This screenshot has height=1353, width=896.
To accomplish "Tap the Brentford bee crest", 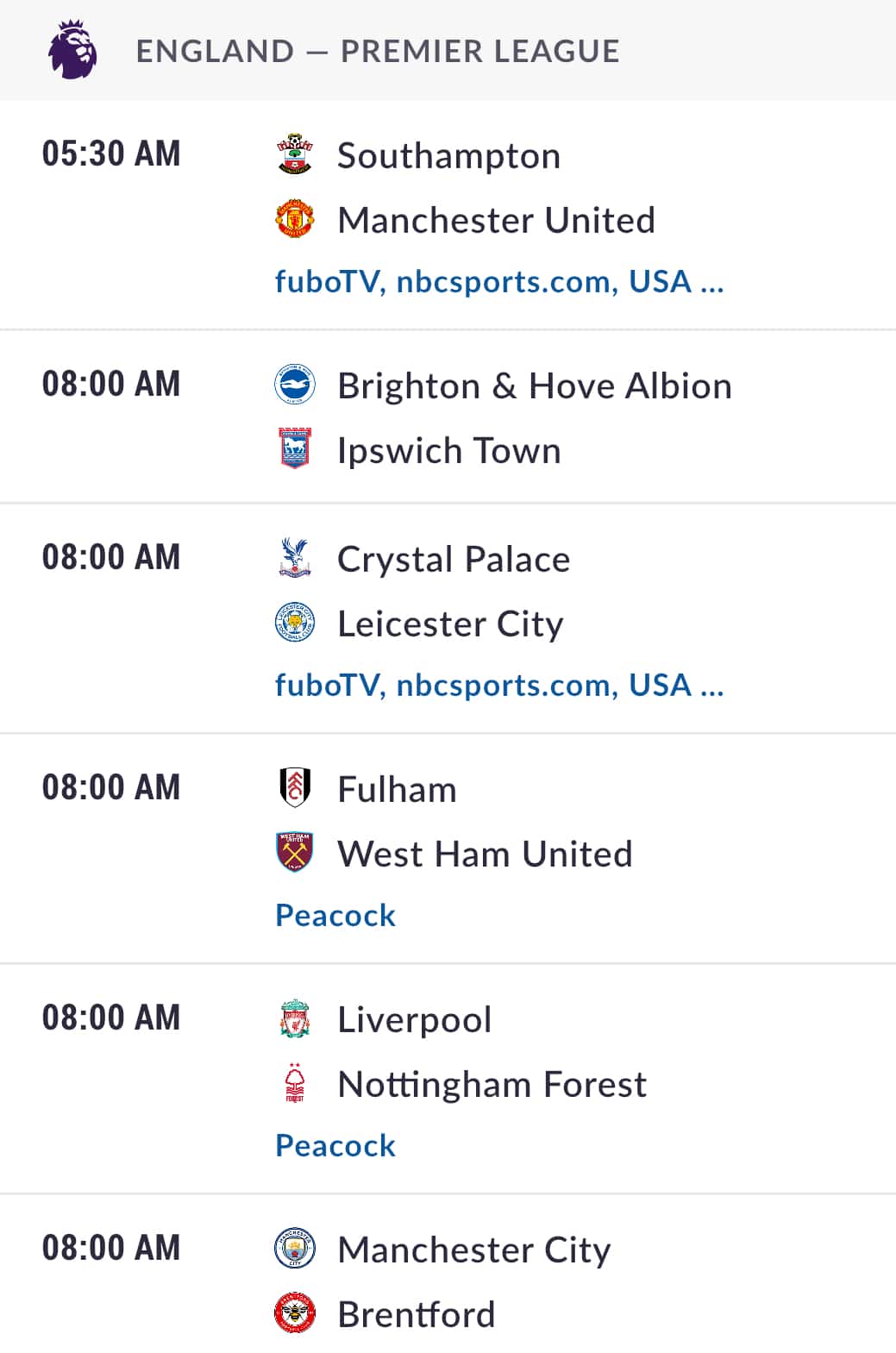I will (x=295, y=1313).
